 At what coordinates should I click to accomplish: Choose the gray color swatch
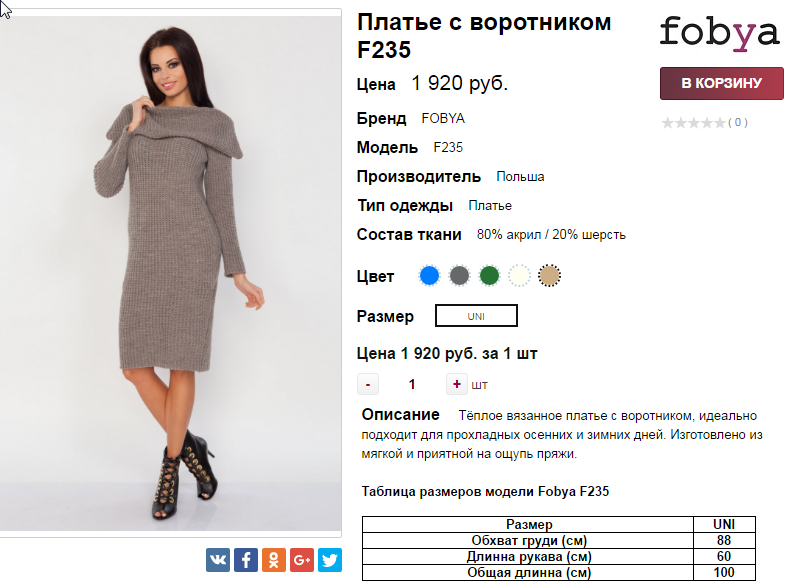point(459,276)
